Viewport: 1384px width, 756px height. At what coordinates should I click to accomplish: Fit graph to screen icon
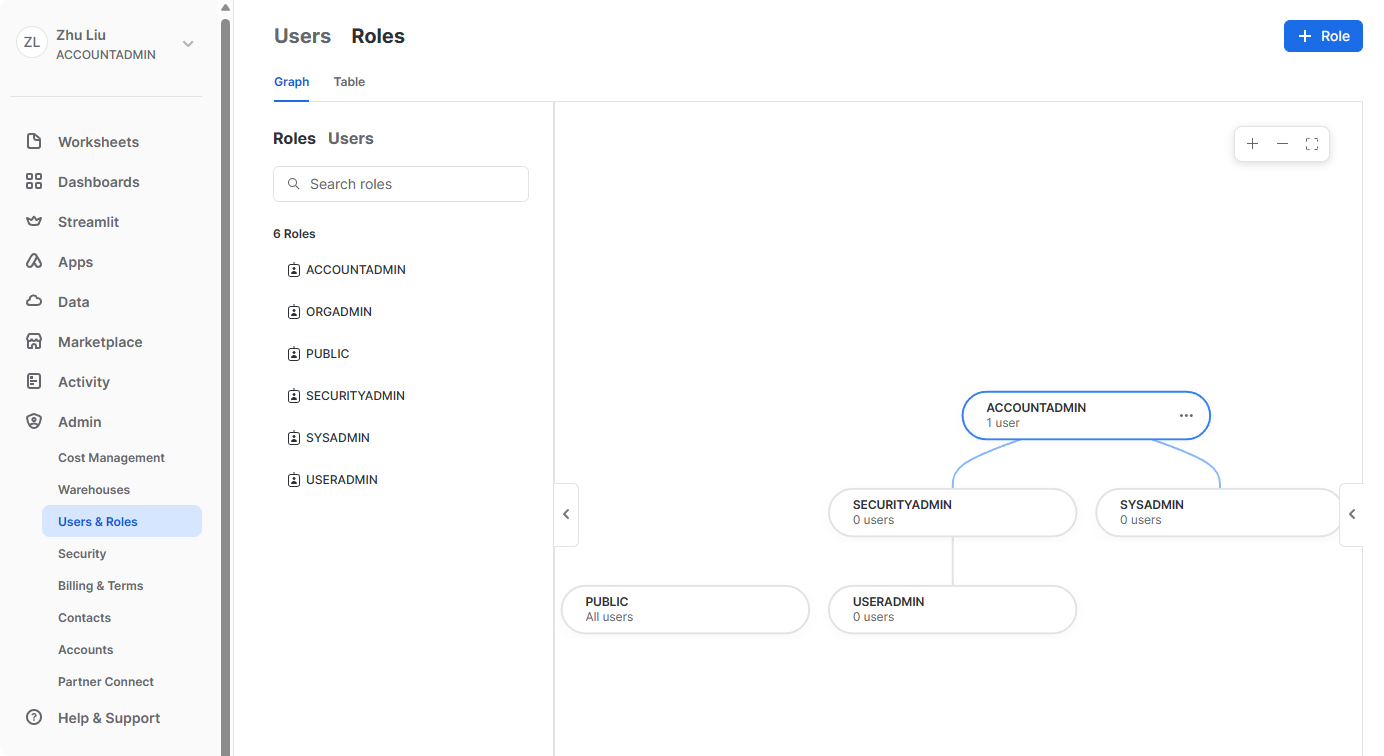pos(1312,144)
